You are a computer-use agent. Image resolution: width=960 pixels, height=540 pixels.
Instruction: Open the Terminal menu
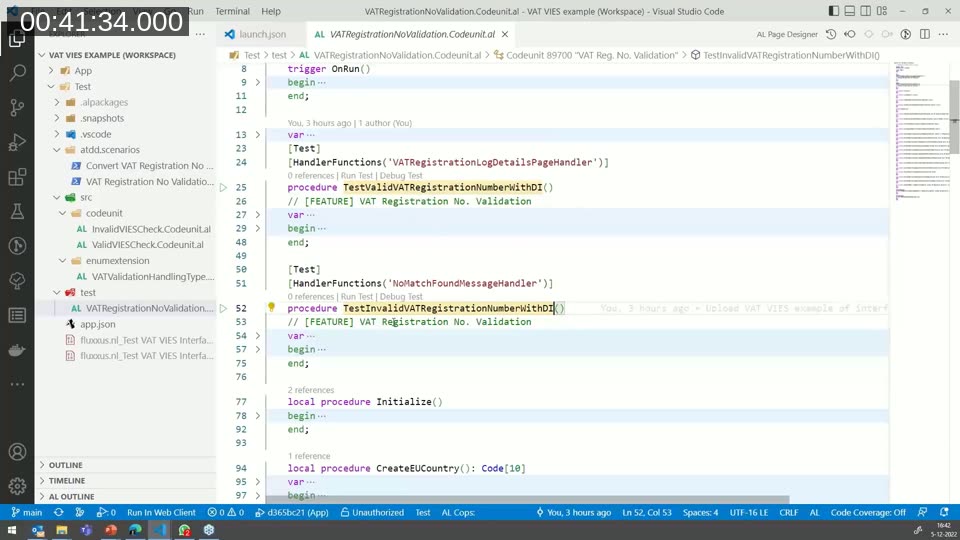(232, 11)
